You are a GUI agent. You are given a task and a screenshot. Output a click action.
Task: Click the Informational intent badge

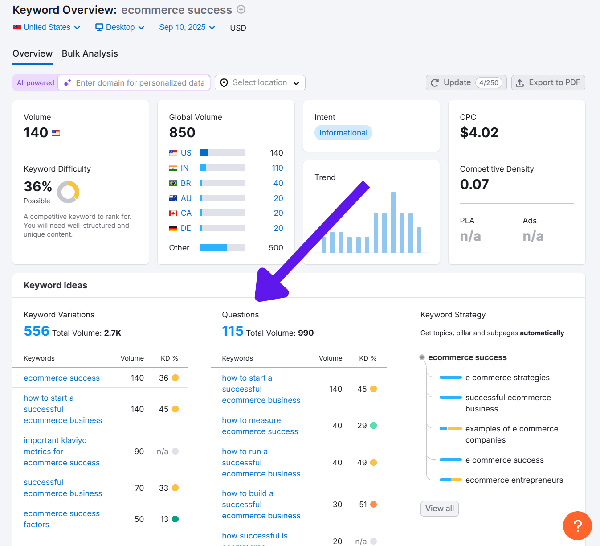[x=342, y=132]
